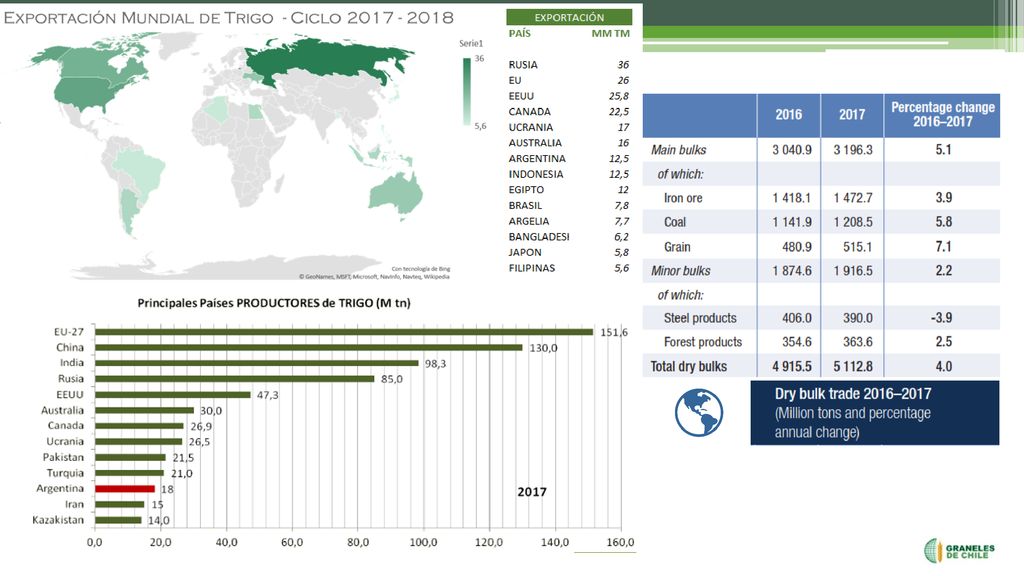This screenshot has height=576, width=1024.
Task: Click the UCRANIA row in export list
Action: (x=569, y=127)
